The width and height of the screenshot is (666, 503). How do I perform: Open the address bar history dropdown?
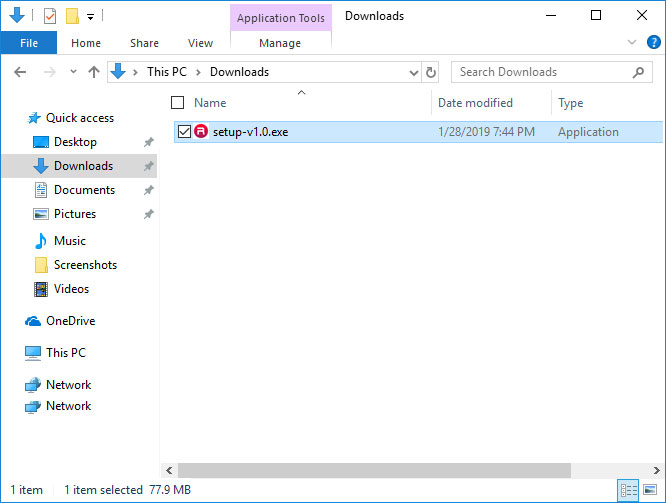click(413, 73)
